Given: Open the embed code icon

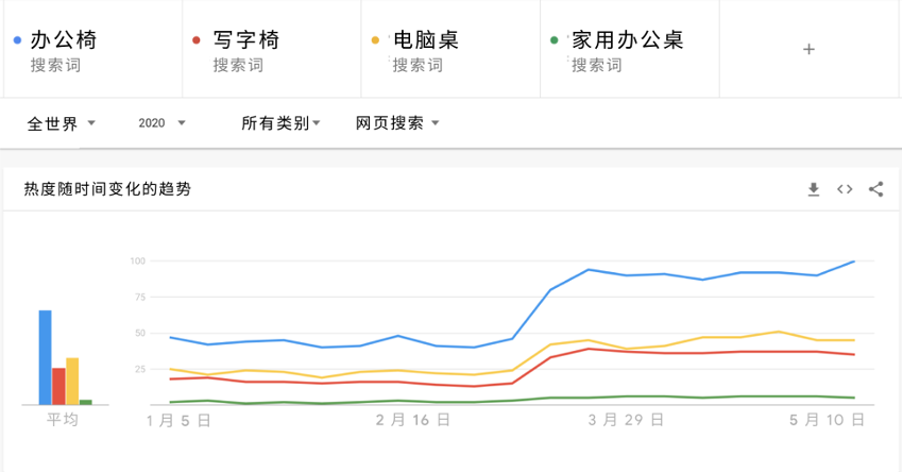Looking at the screenshot, I should (x=844, y=189).
